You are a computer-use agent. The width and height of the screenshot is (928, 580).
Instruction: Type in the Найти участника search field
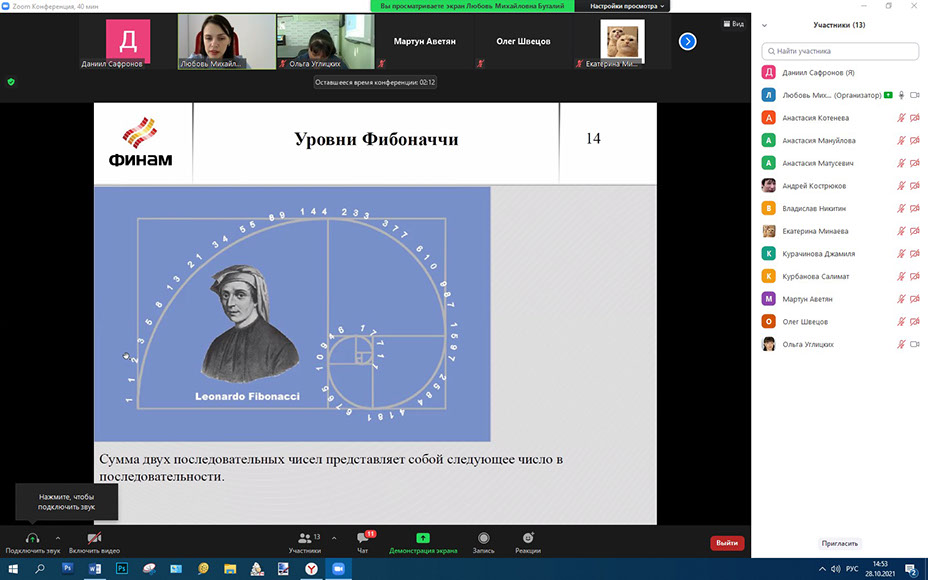[x=840, y=51]
